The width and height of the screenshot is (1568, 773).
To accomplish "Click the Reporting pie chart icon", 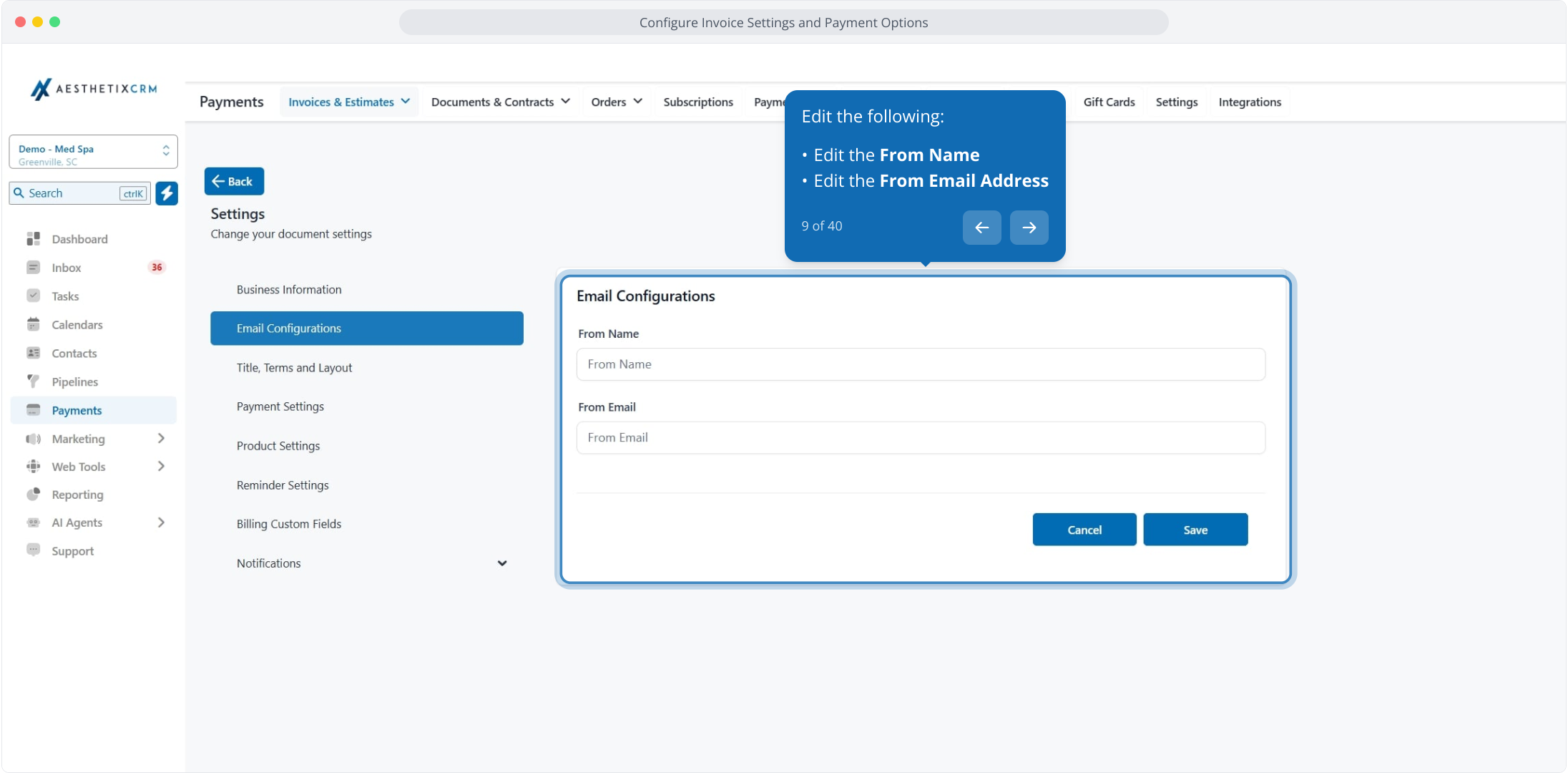I will (33, 495).
